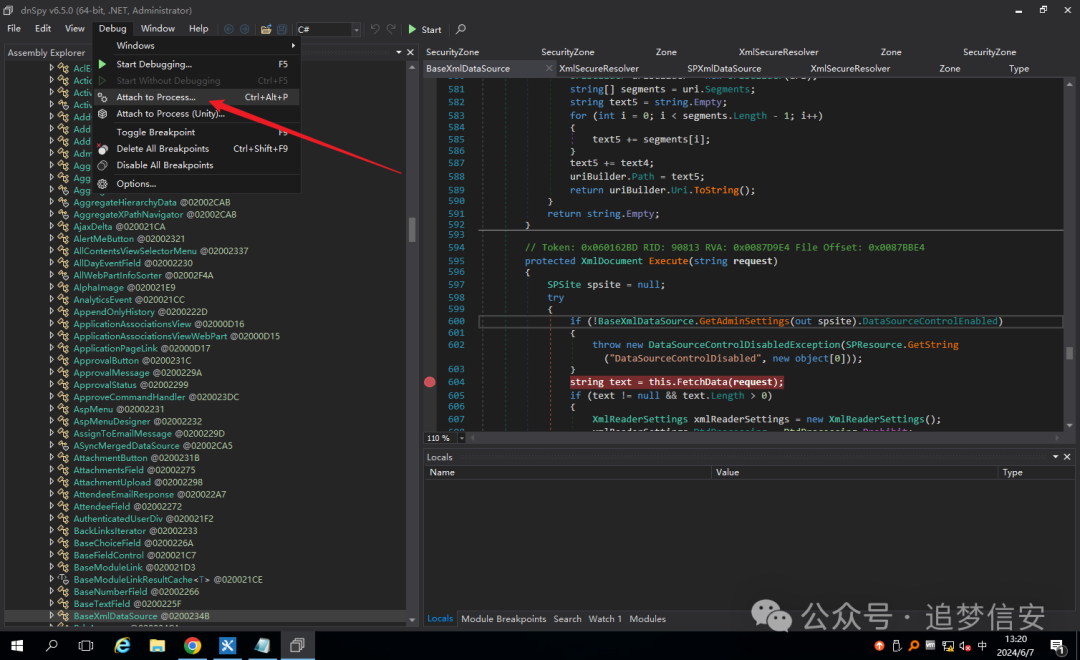The width and height of the screenshot is (1080, 660).
Task: Click the Attach to Process menu entry
Action: point(155,97)
